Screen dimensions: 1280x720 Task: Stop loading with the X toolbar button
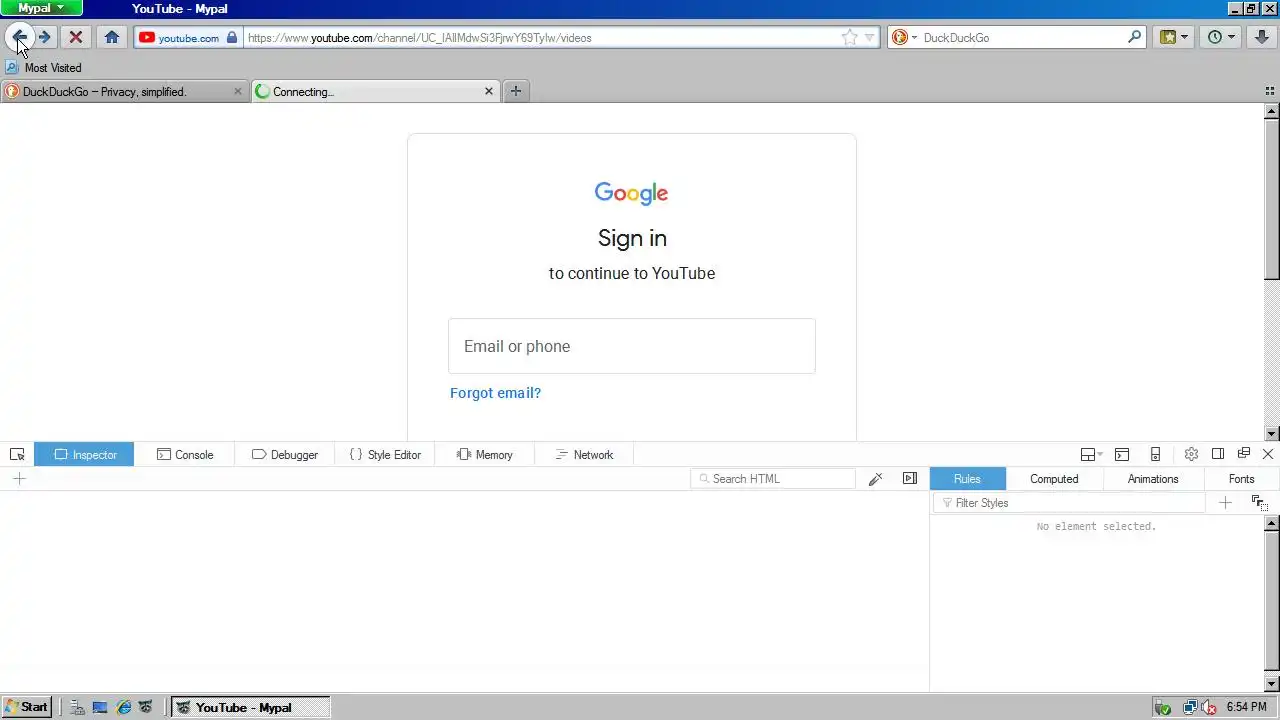point(75,37)
